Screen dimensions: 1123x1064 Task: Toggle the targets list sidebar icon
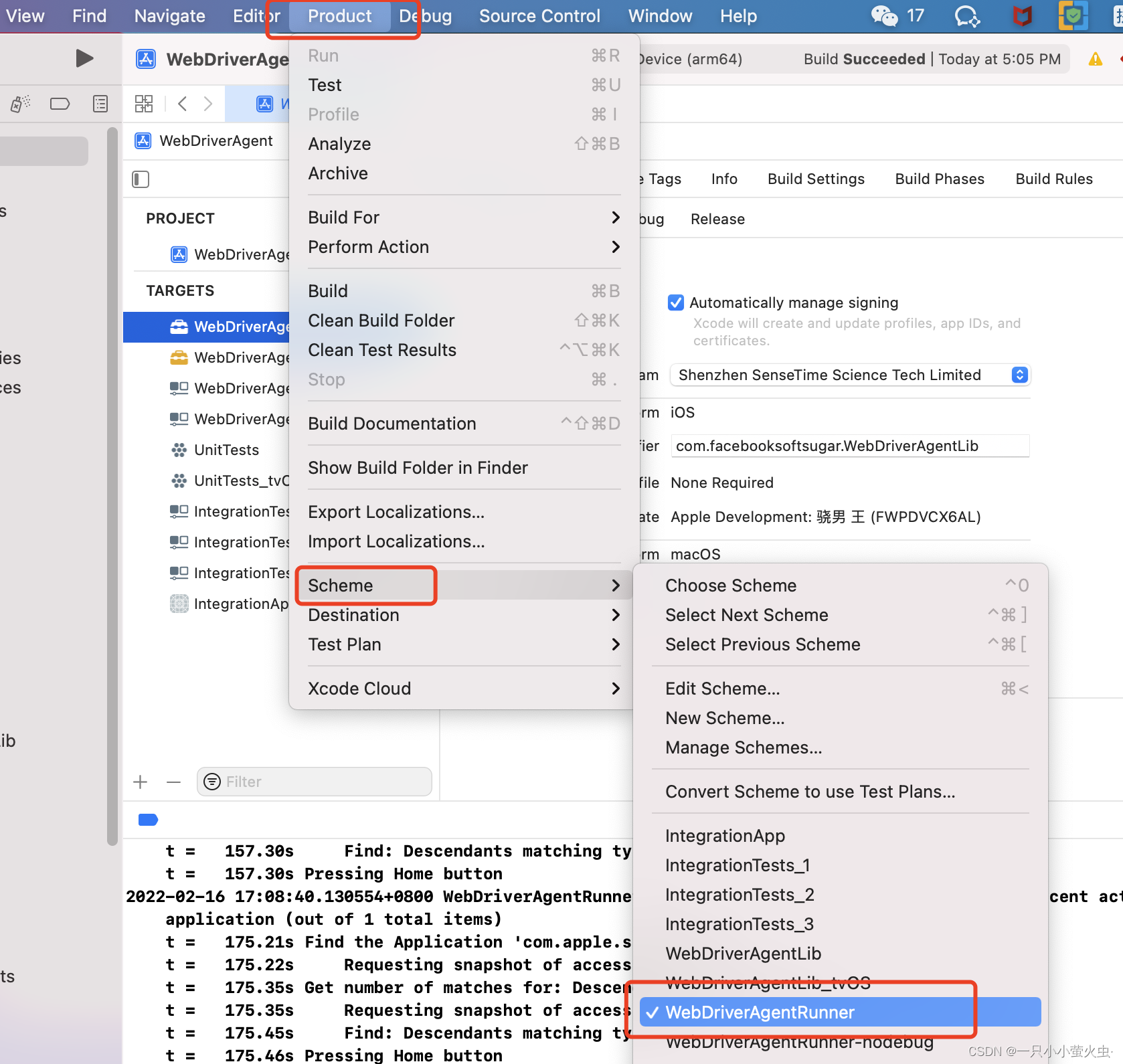tap(141, 179)
